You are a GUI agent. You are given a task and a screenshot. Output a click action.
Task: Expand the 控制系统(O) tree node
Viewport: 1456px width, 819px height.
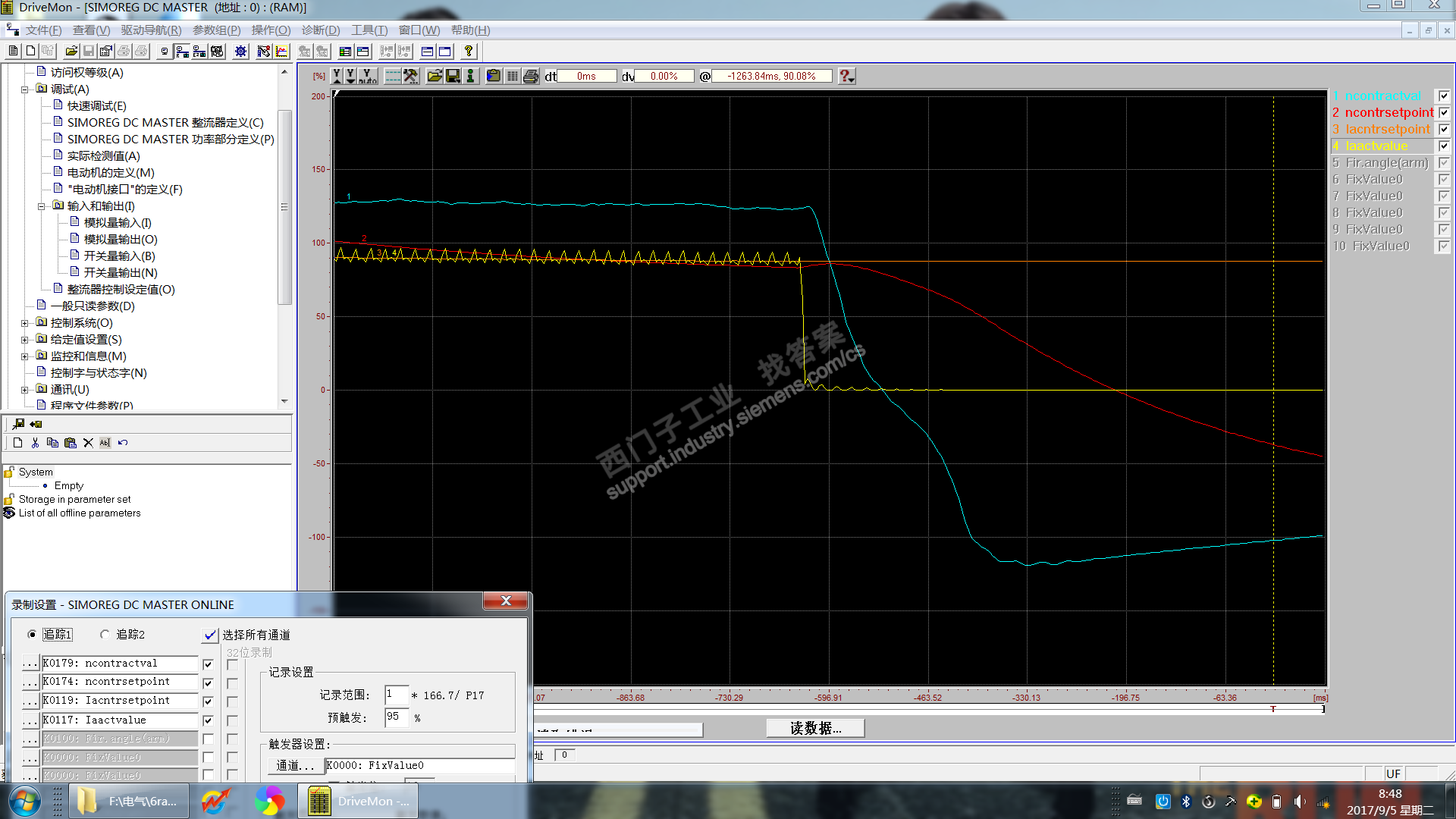coord(25,323)
